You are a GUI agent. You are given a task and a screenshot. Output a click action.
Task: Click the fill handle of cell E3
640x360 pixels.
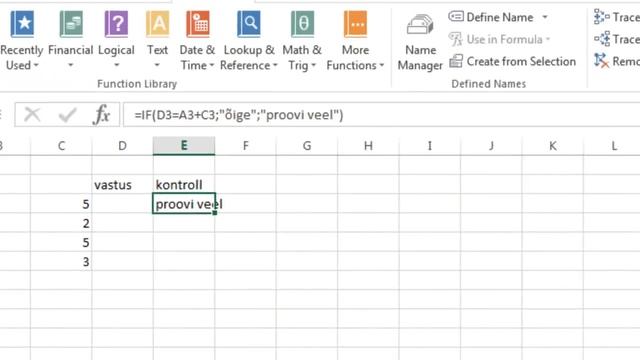(215, 213)
